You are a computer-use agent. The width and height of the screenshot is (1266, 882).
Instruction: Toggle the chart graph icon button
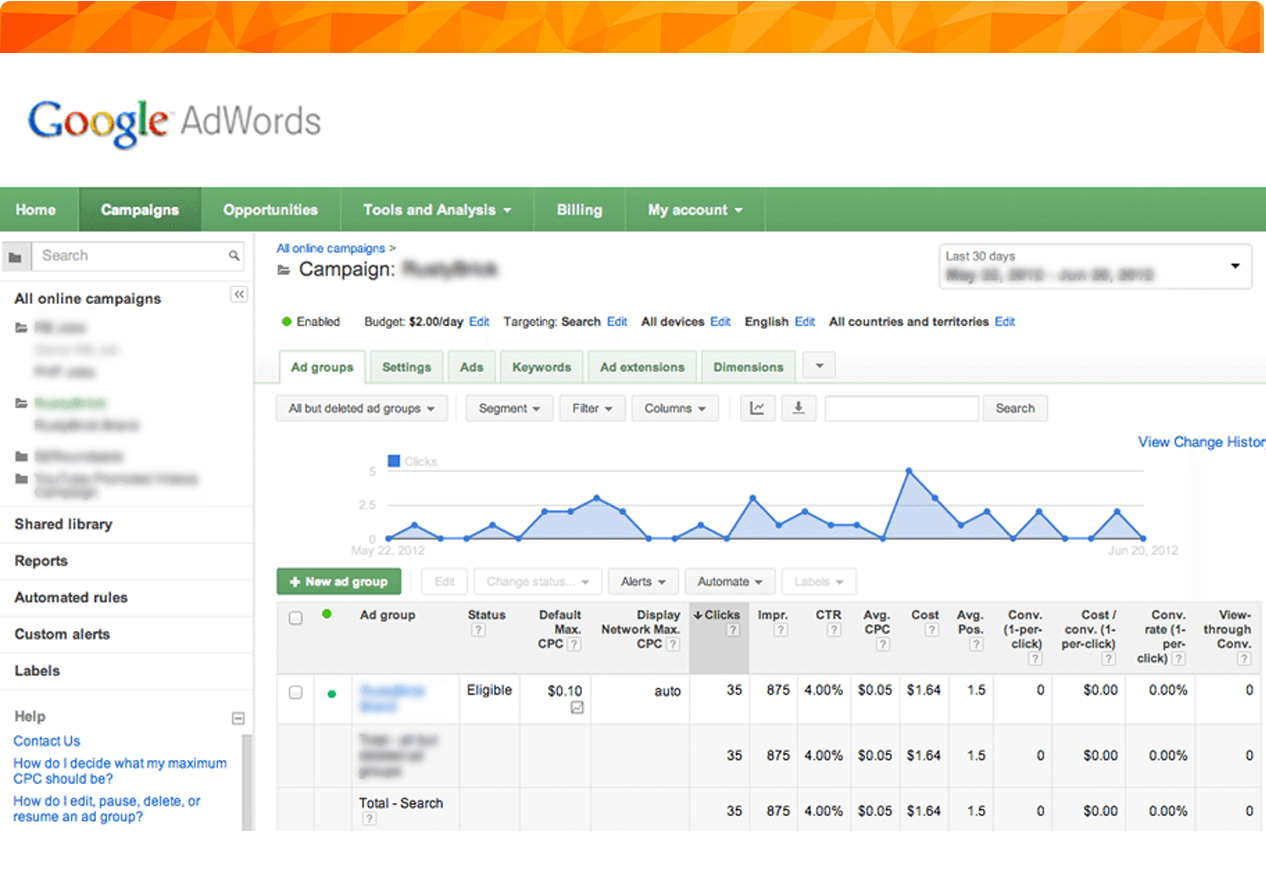point(757,408)
